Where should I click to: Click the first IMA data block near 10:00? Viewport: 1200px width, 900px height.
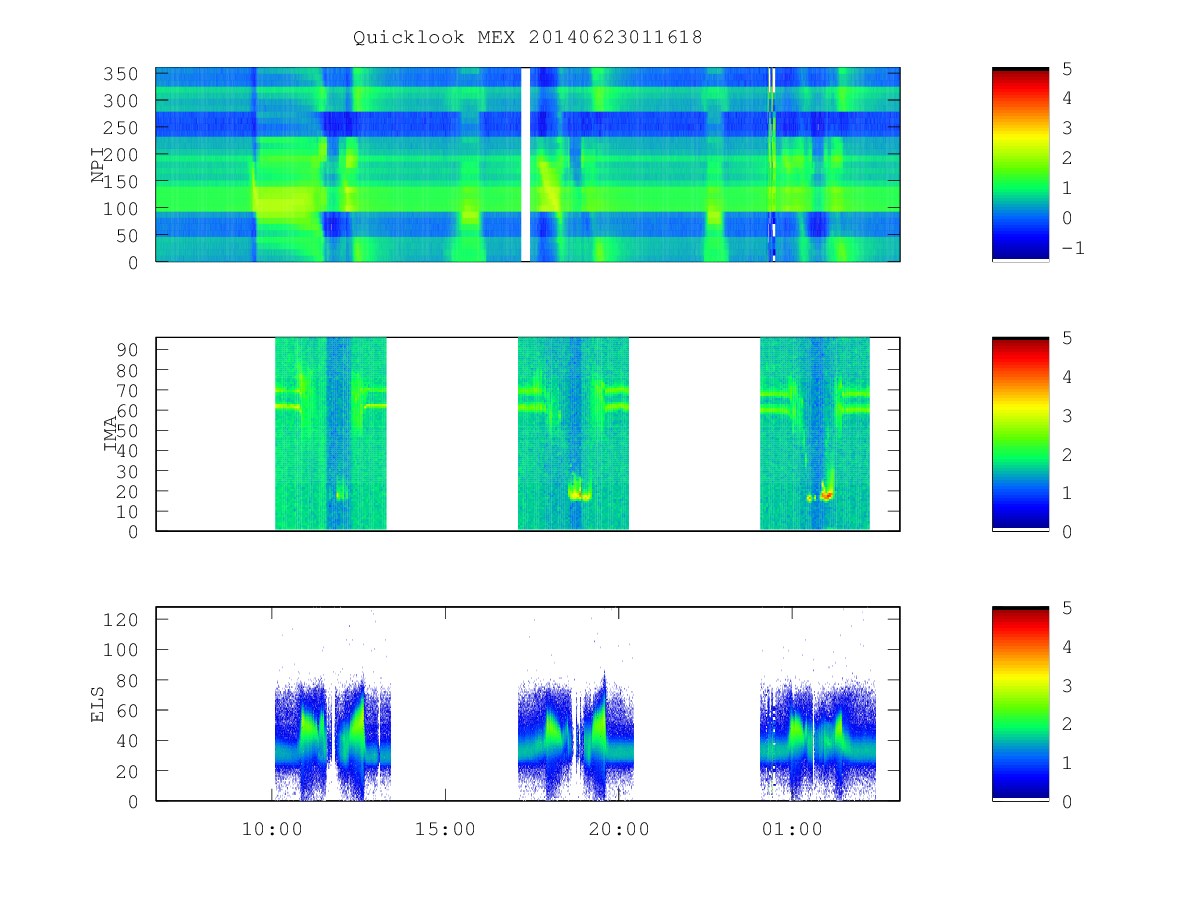[331, 434]
